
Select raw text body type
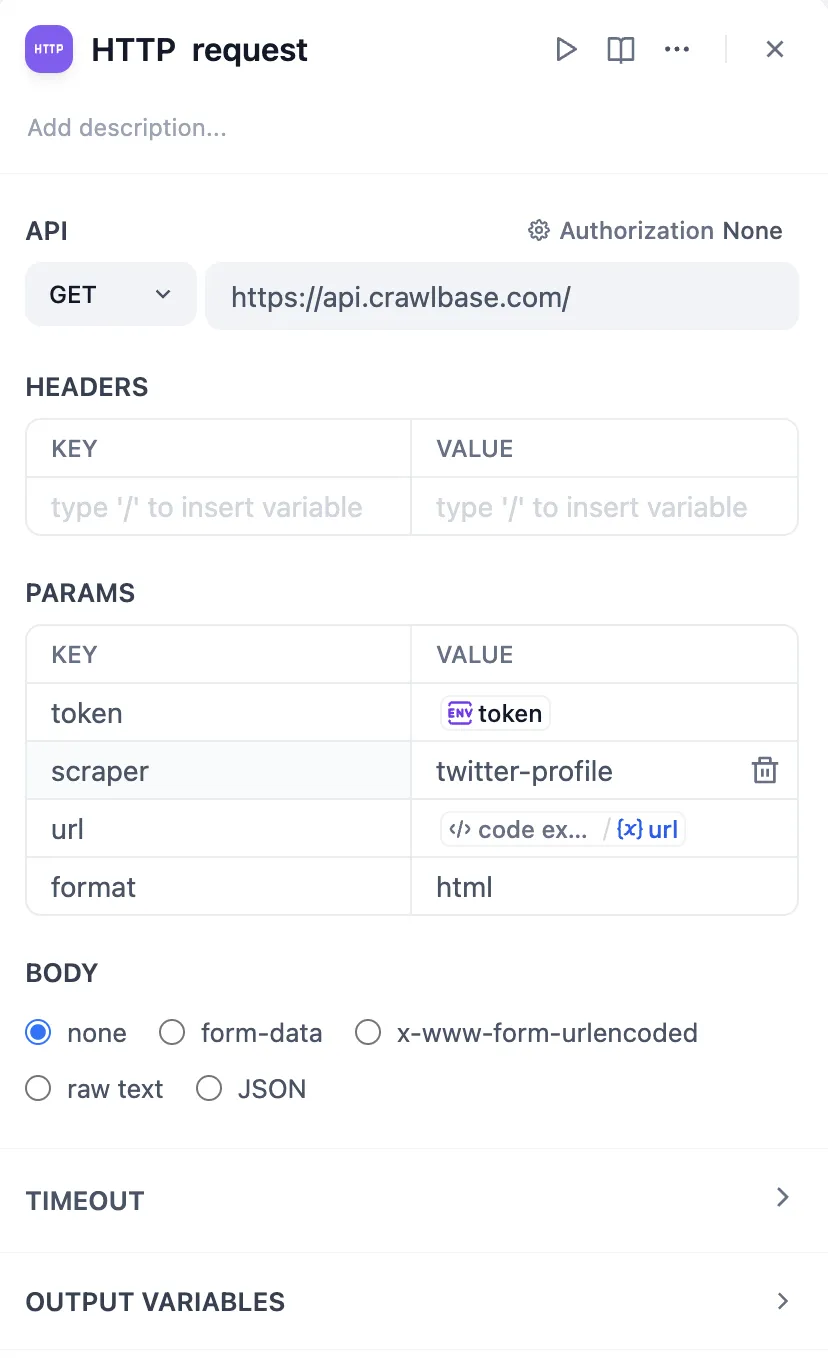[x=39, y=1089]
